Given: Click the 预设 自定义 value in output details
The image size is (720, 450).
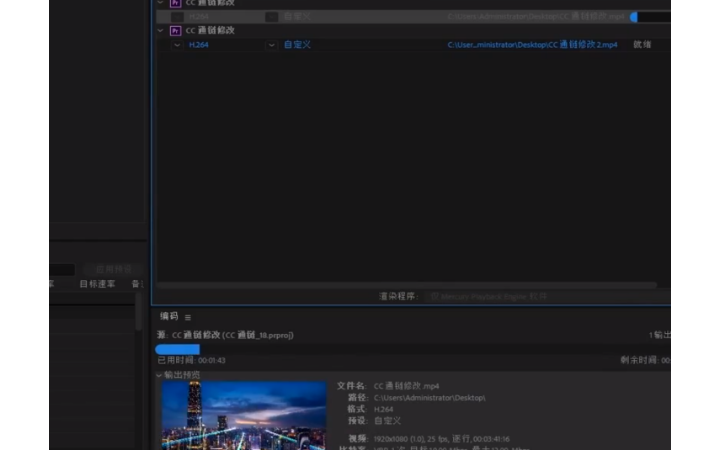Looking at the screenshot, I should click(387, 421).
